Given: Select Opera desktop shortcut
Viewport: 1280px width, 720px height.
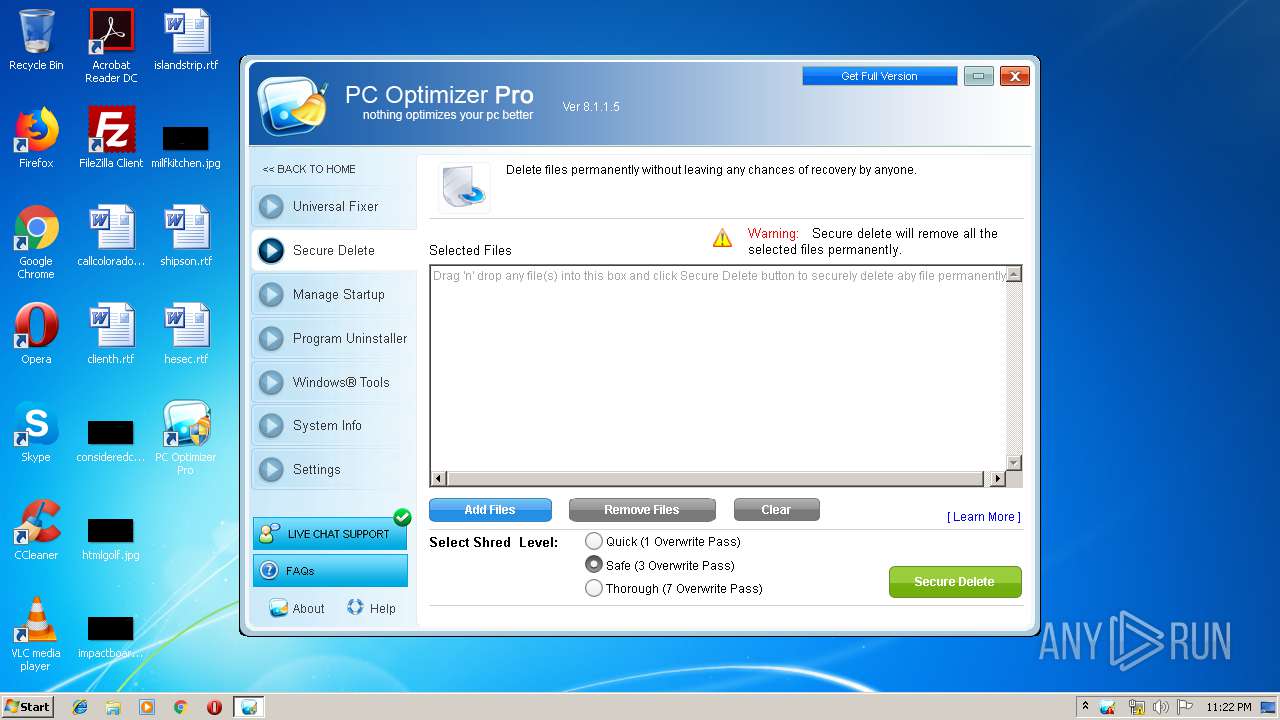Looking at the screenshot, I should [x=36, y=334].
